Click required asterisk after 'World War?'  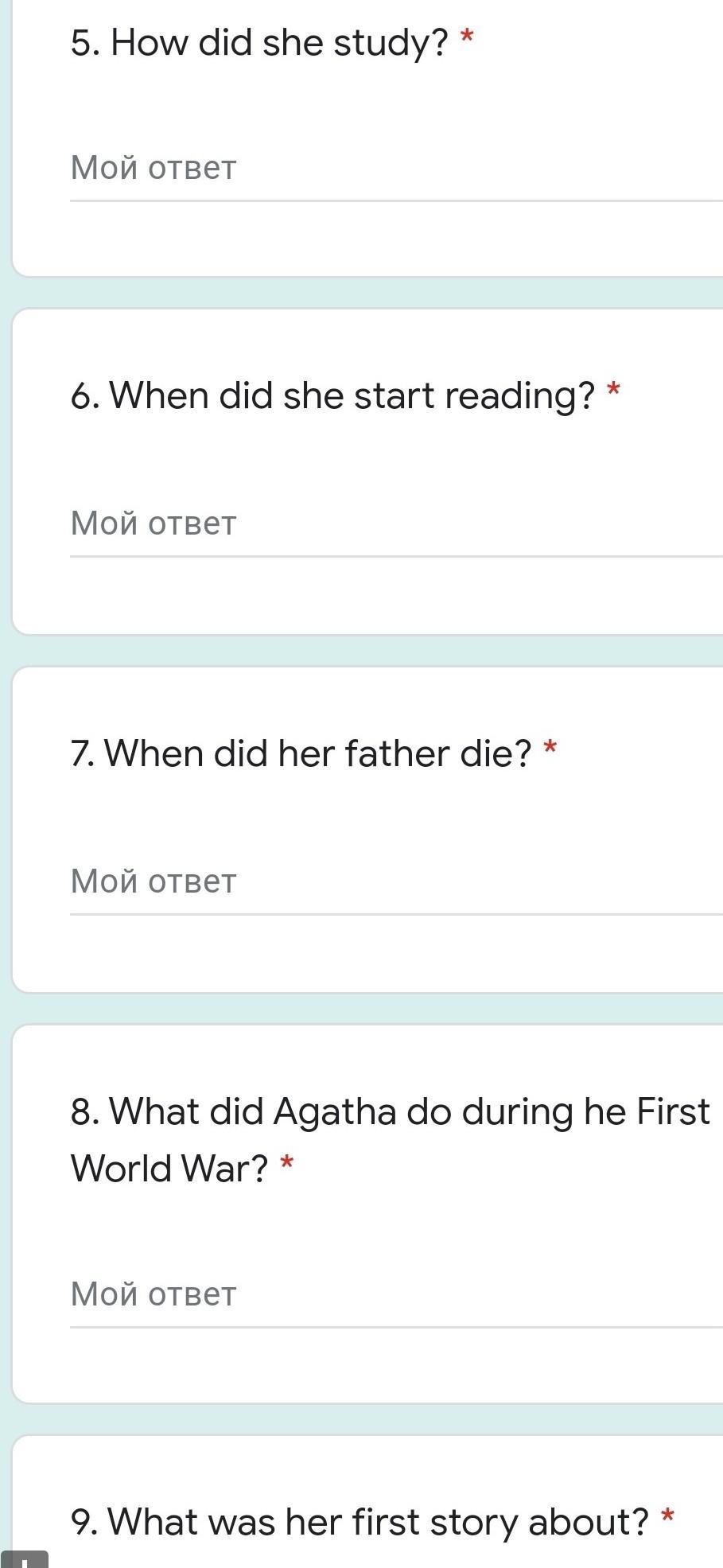[287, 1163]
